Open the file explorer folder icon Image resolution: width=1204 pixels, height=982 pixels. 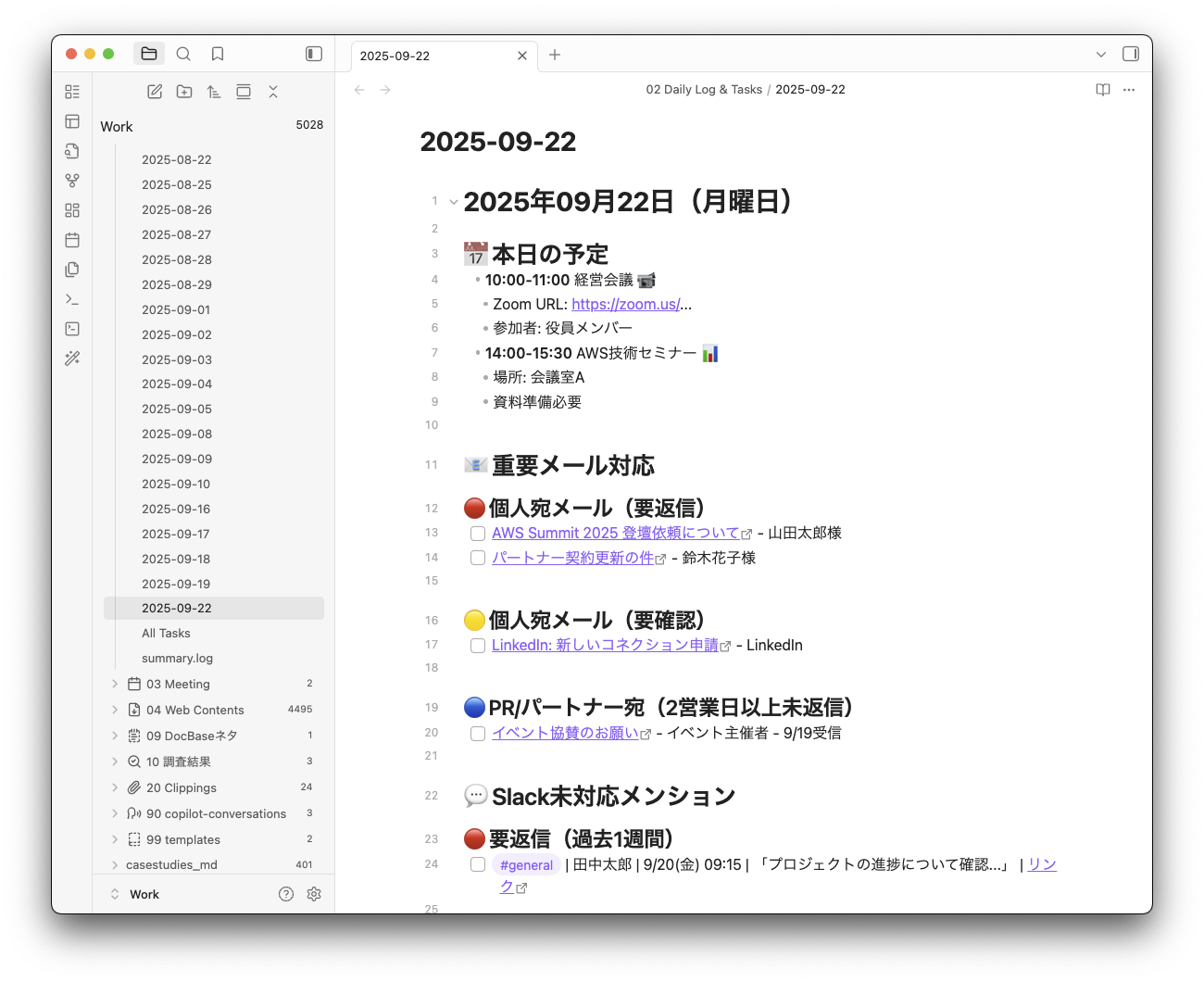click(149, 54)
